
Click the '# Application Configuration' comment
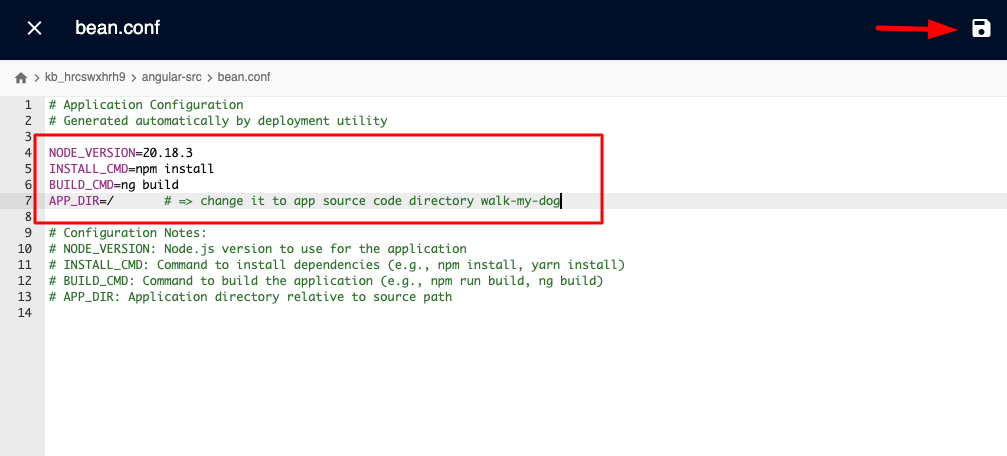[146, 105]
